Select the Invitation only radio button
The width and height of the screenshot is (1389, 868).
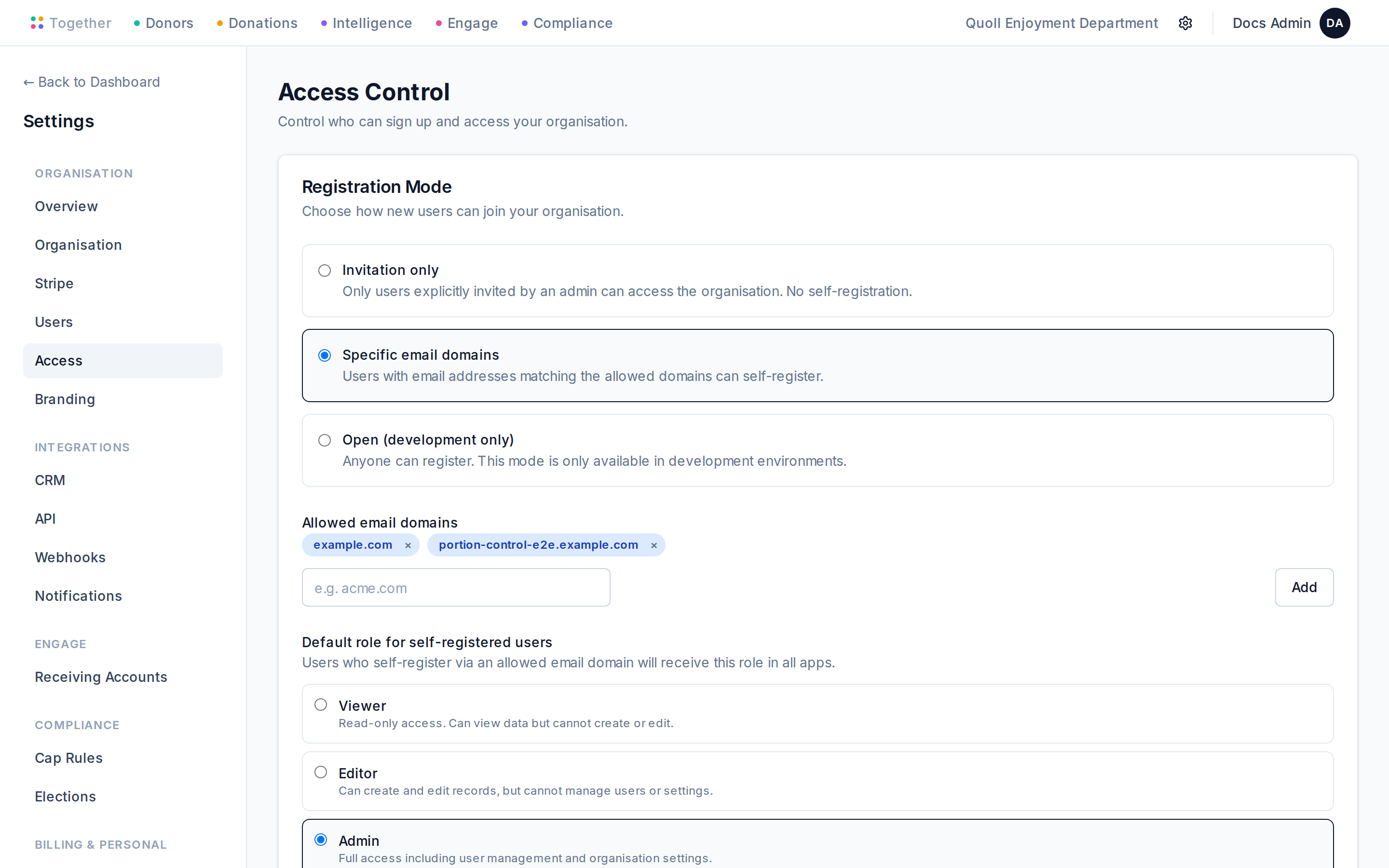[x=325, y=271]
